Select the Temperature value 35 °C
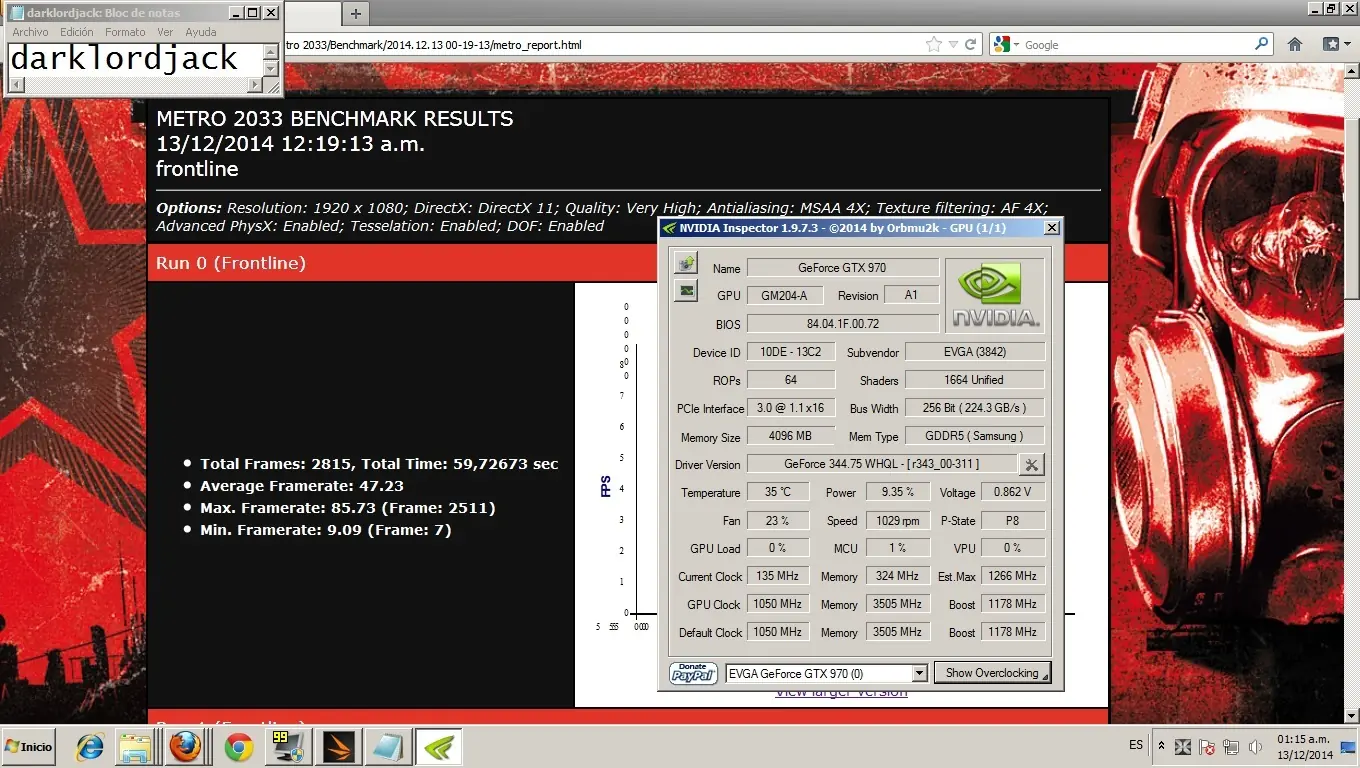 777,491
